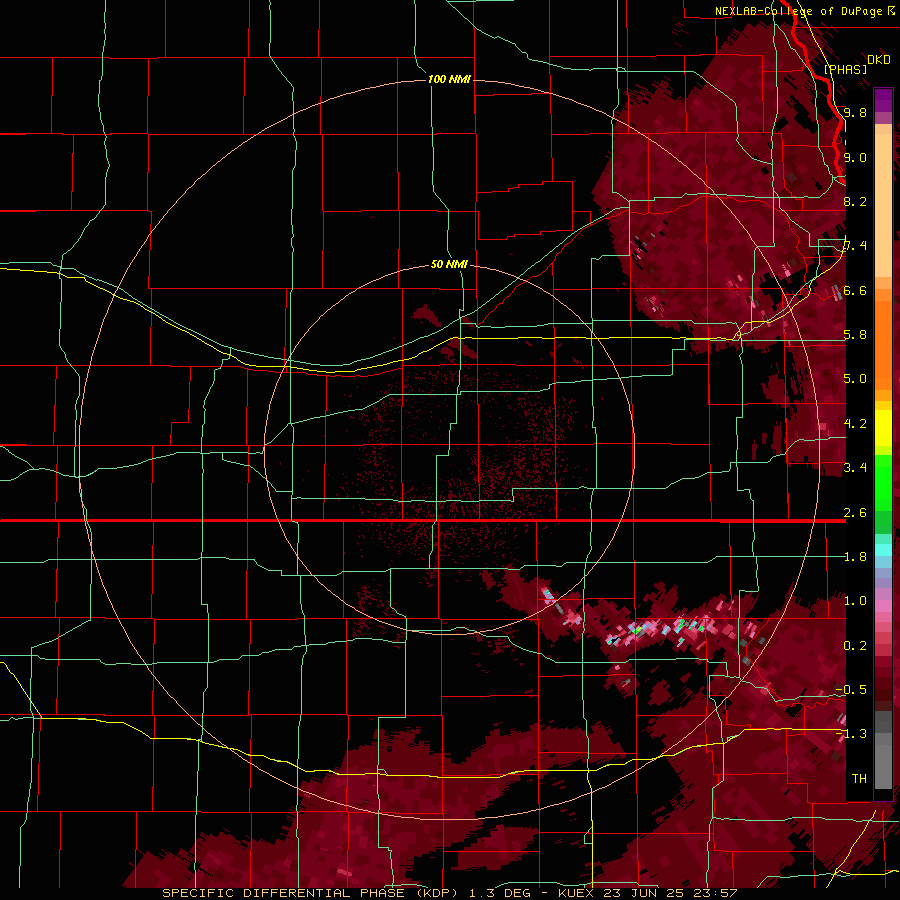Select the 50 NMI range ring label
Viewport: 900px width, 900px height.
coord(449,264)
